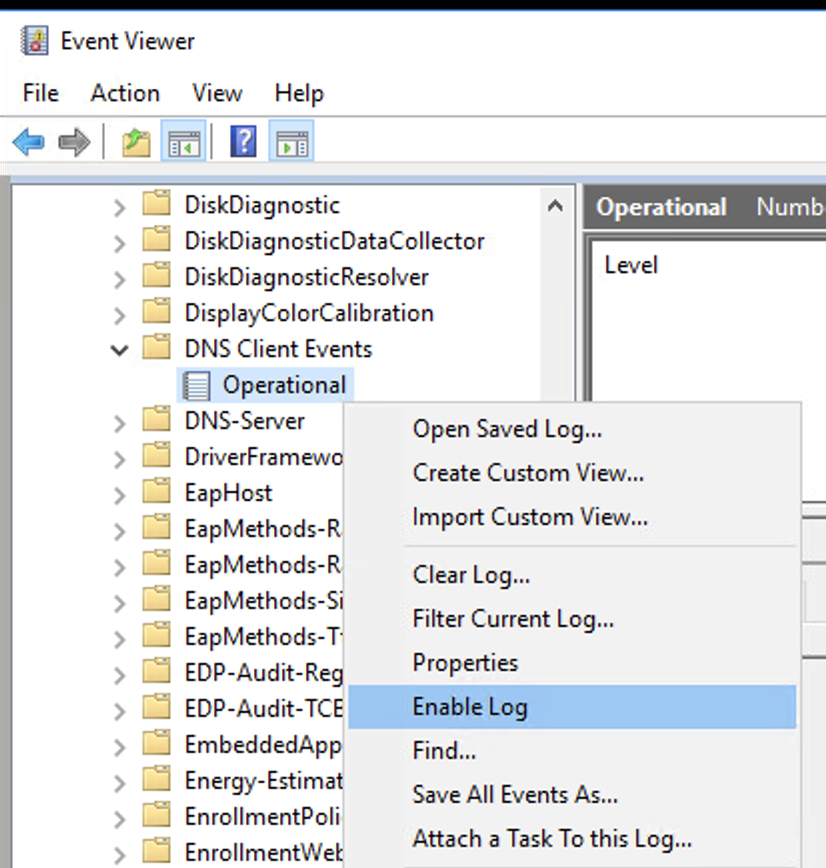
Task: Choose Save All Events As... entry
Action: [x=572, y=795]
